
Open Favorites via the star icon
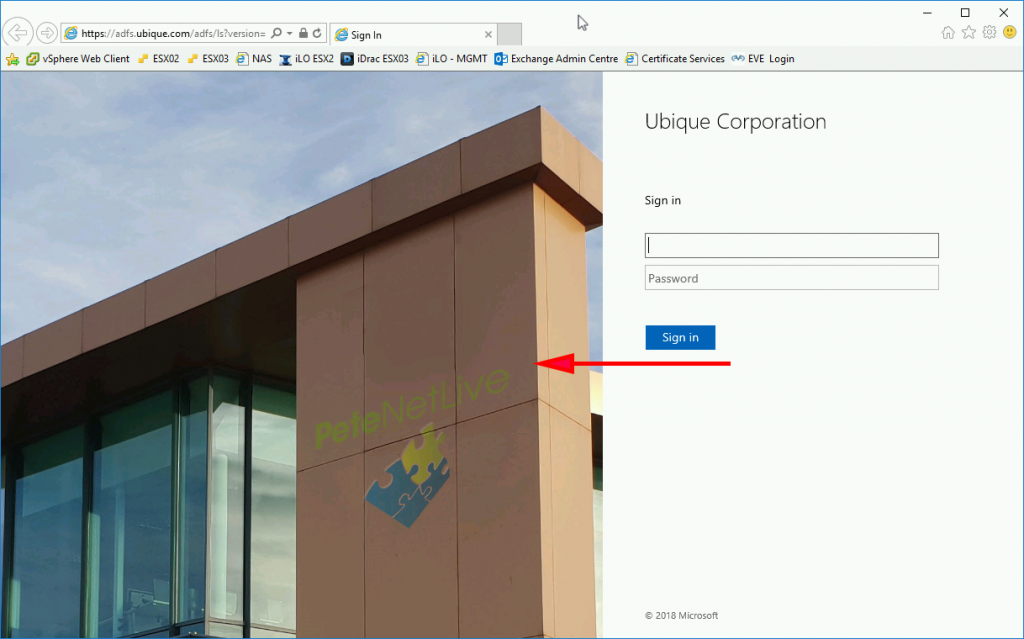point(969,33)
